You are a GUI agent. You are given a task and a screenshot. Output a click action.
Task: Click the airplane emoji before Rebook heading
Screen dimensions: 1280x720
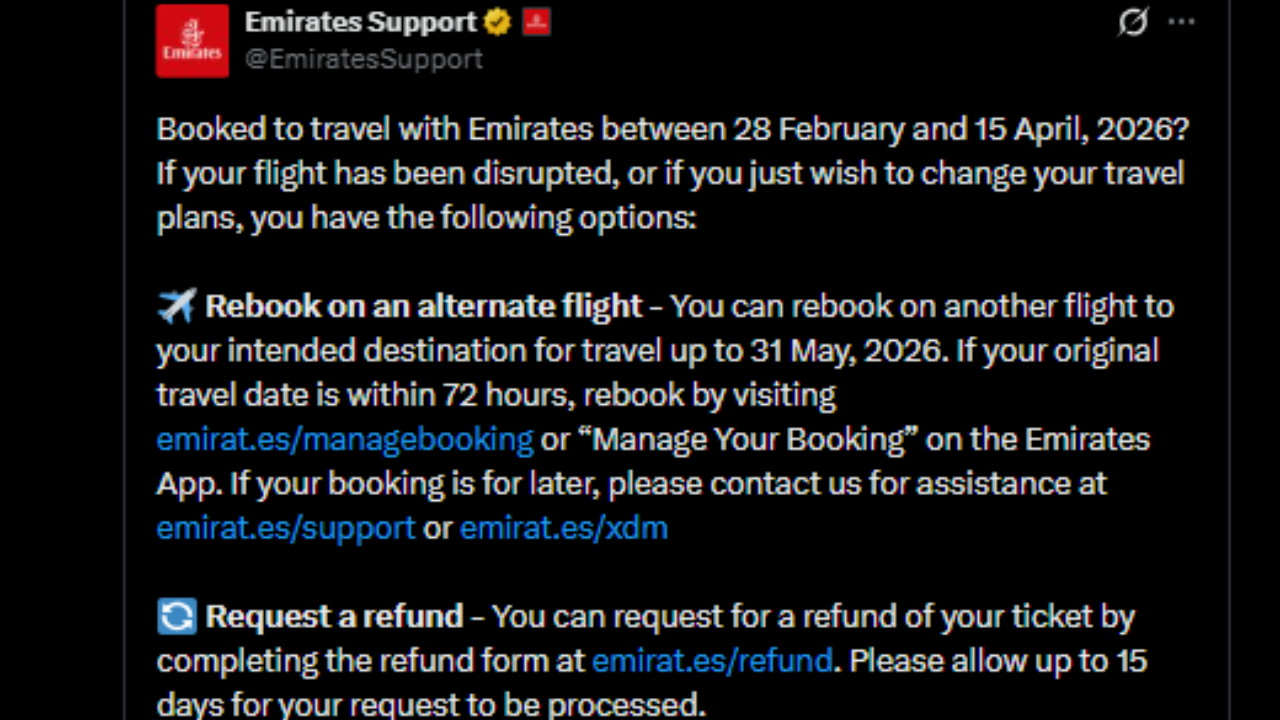176,305
